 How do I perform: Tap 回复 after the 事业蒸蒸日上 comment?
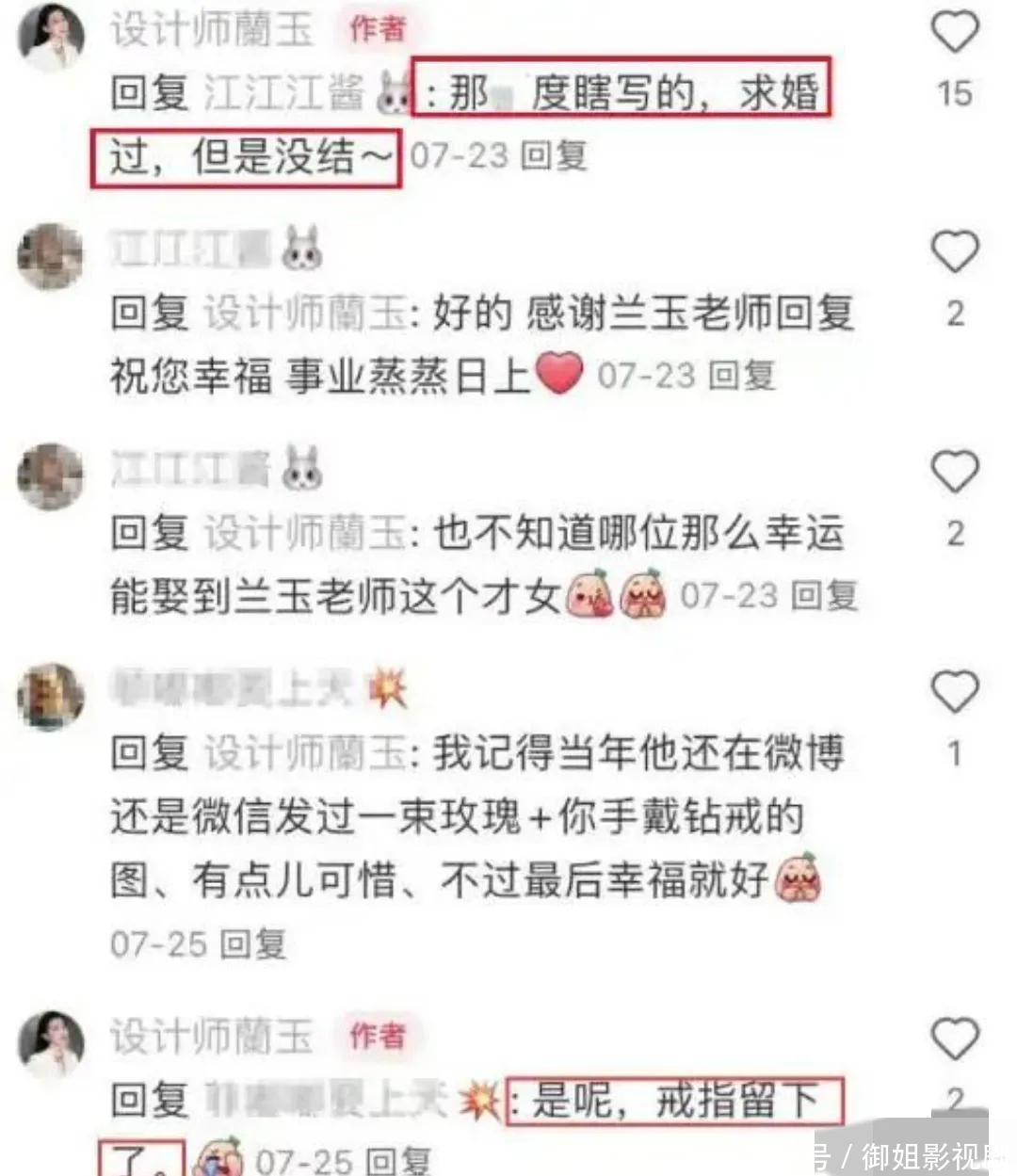click(742, 376)
